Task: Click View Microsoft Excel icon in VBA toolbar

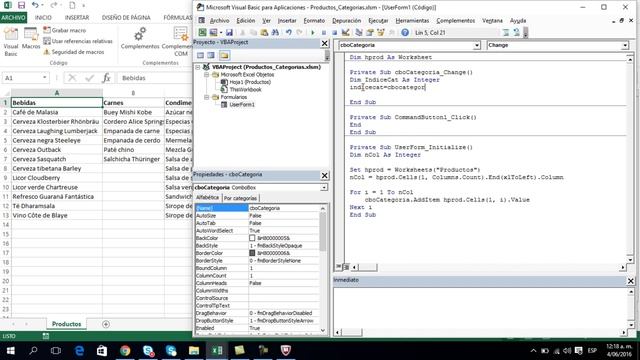Action: (x=202, y=33)
